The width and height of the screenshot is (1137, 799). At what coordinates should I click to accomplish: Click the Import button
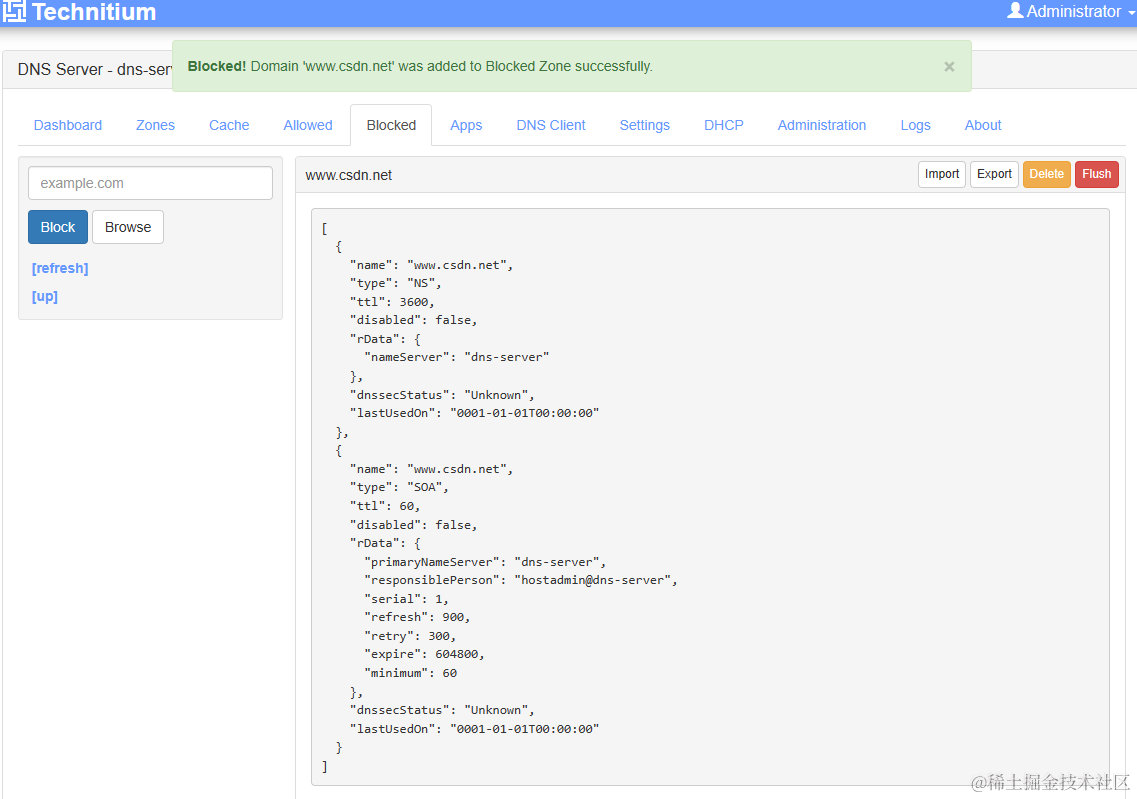pos(941,174)
